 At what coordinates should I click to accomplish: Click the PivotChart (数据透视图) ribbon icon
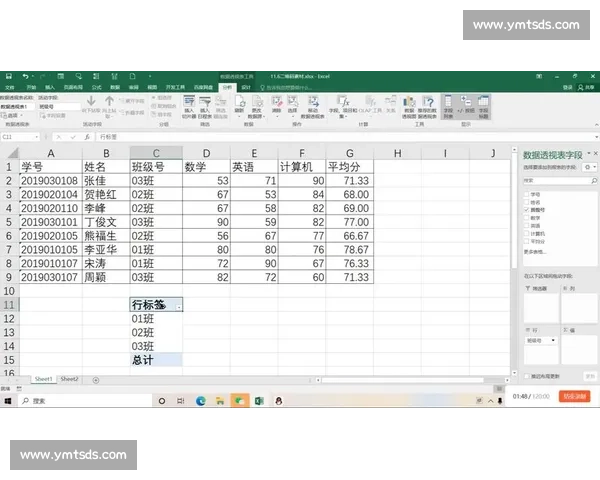tap(409, 105)
